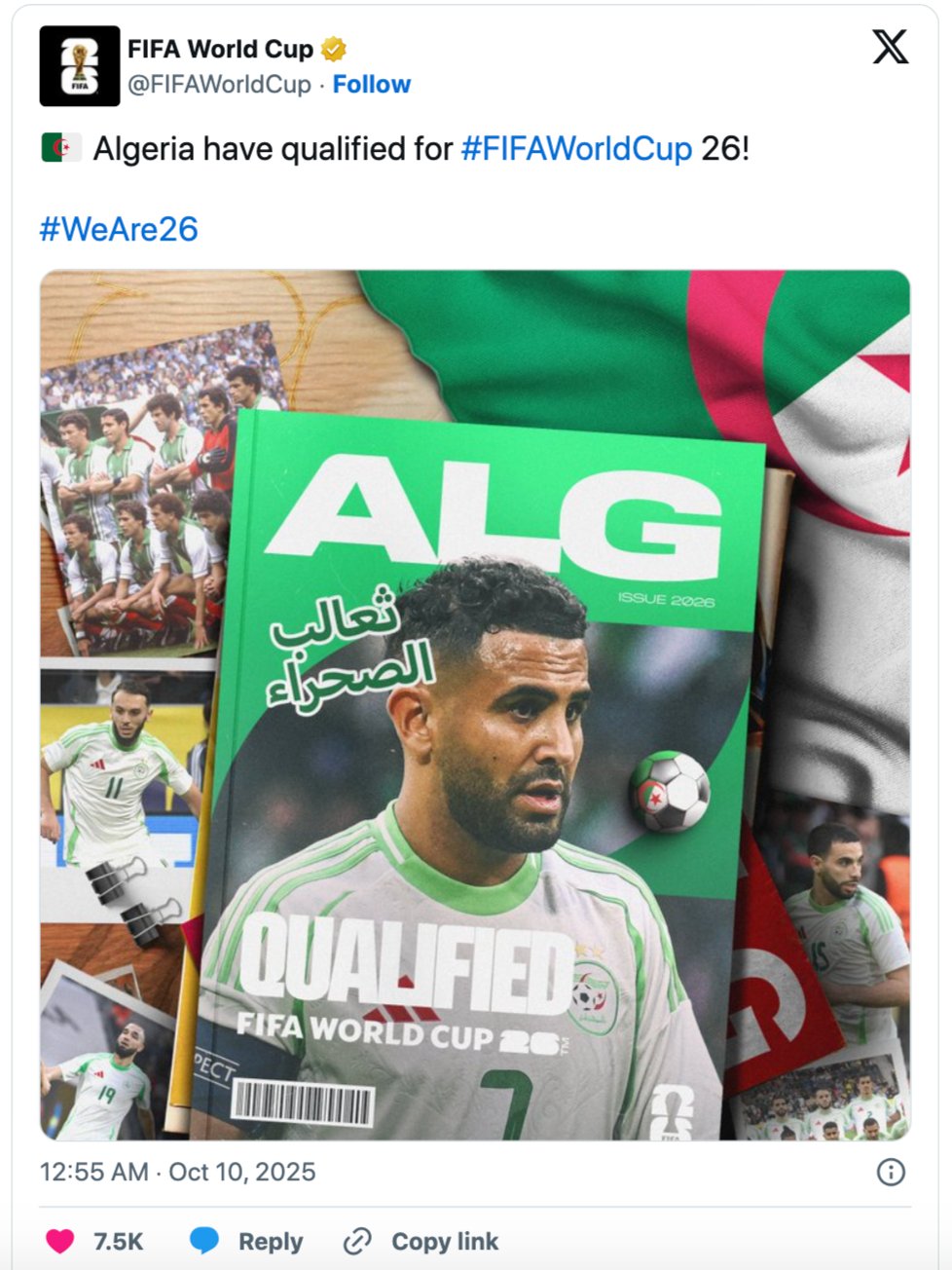Image resolution: width=952 pixels, height=1270 pixels.
Task: Click the X logo icon
Action: tap(890, 47)
